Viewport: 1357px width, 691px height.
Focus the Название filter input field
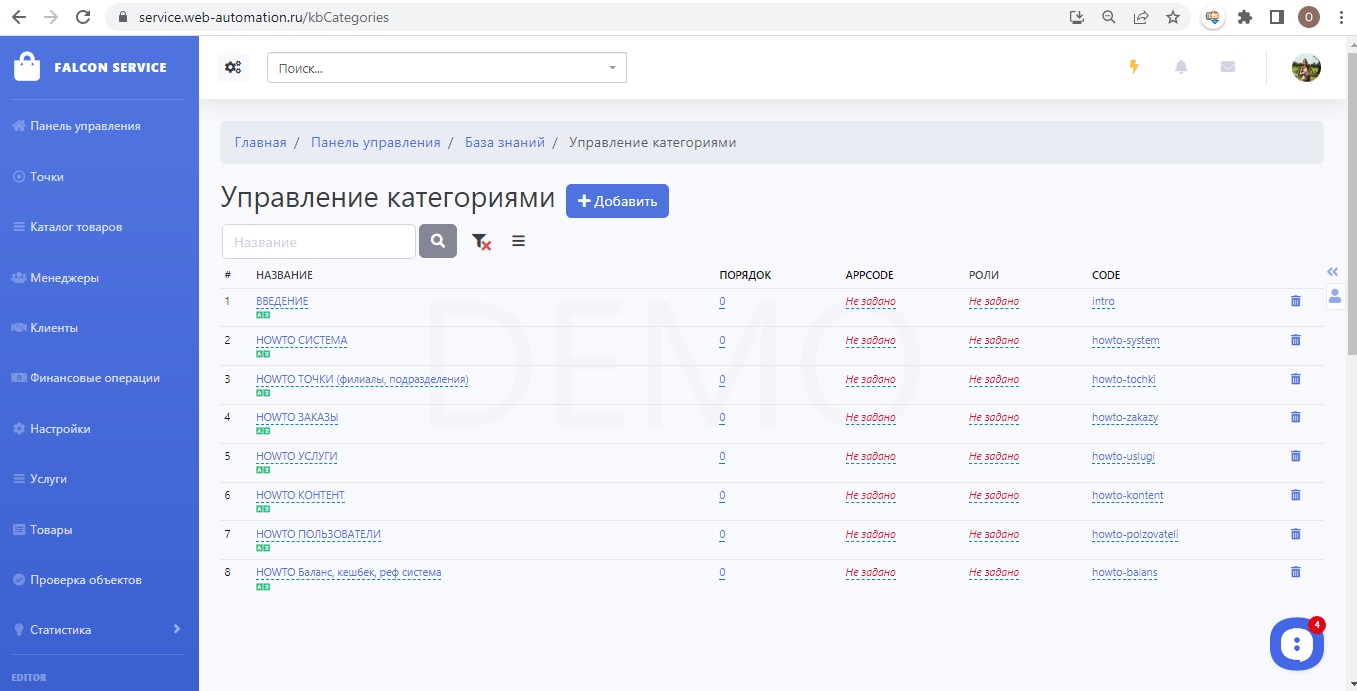318,242
